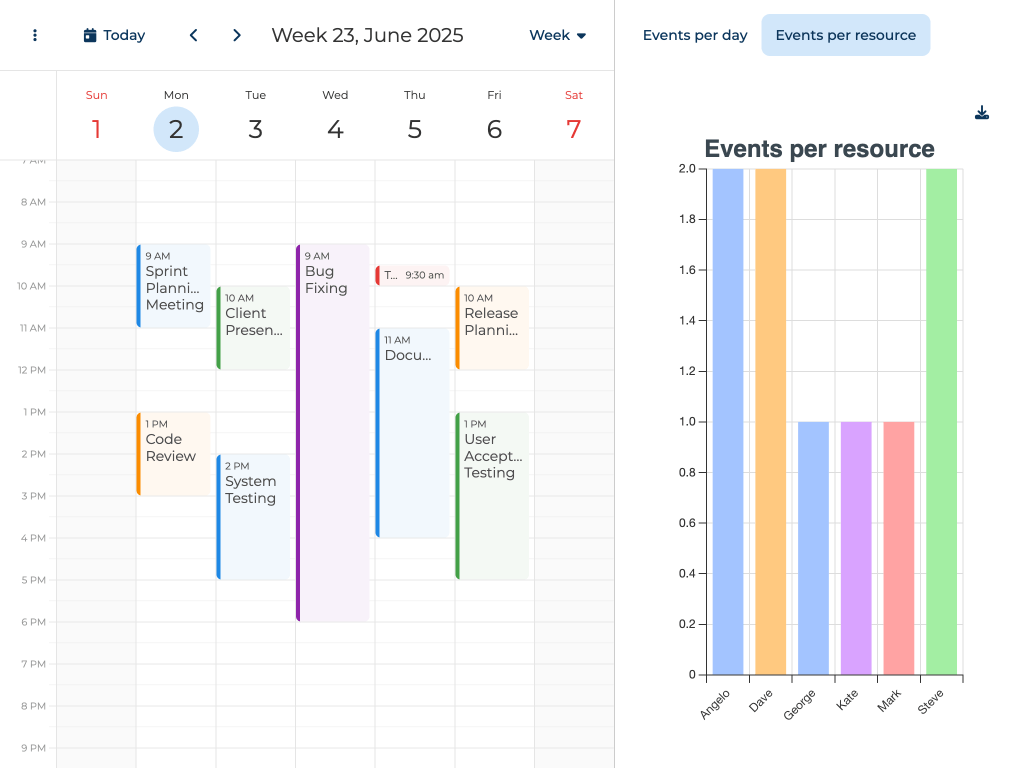Screen dimensions: 1024x768
Task: Open the Bug Fixing event on Wednesday
Action: 333,432
